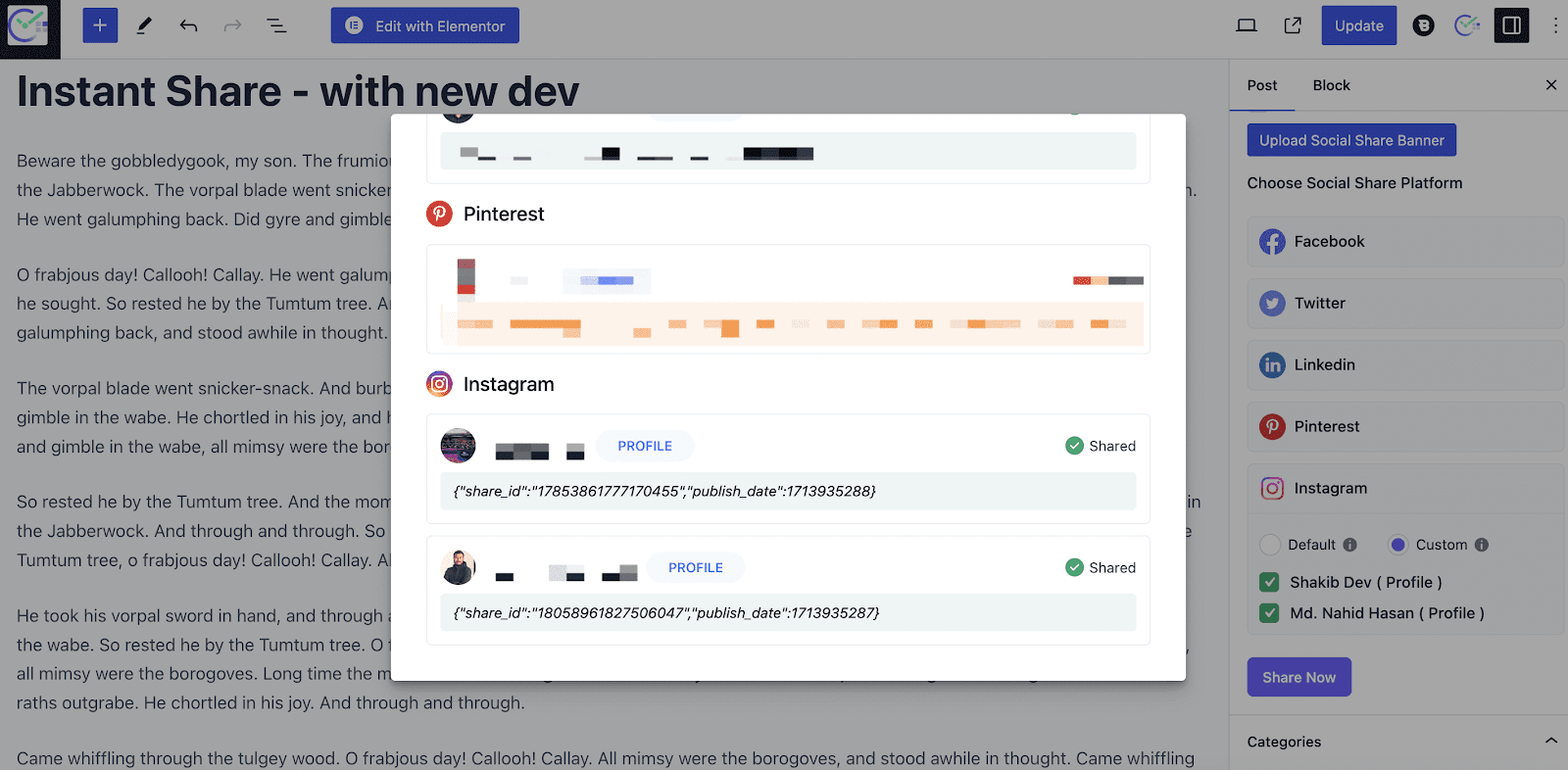The width and height of the screenshot is (1568, 770).
Task: Click the Instagram icon in the modal
Action: pos(439,384)
